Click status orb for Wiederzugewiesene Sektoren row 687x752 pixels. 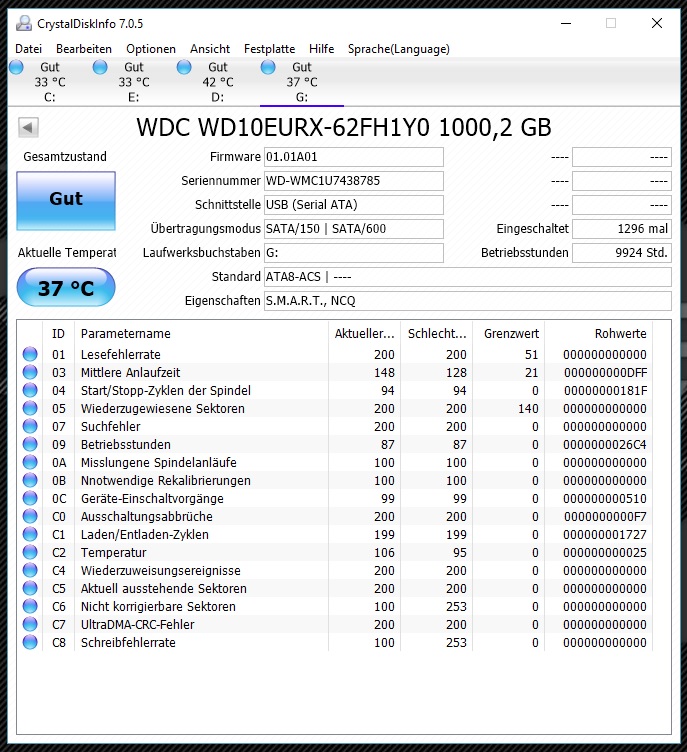(30, 408)
